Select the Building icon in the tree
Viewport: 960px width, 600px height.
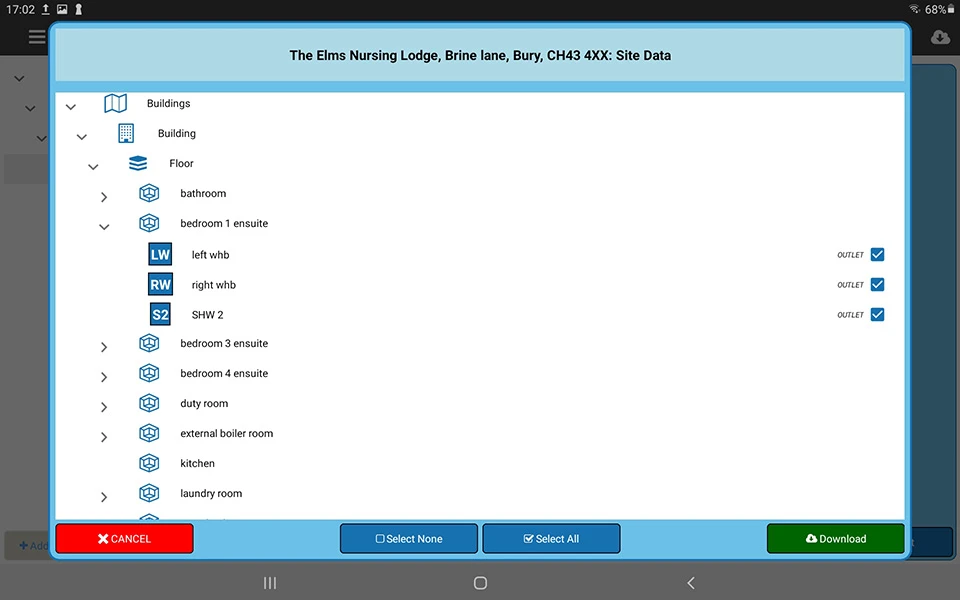click(x=126, y=132)
